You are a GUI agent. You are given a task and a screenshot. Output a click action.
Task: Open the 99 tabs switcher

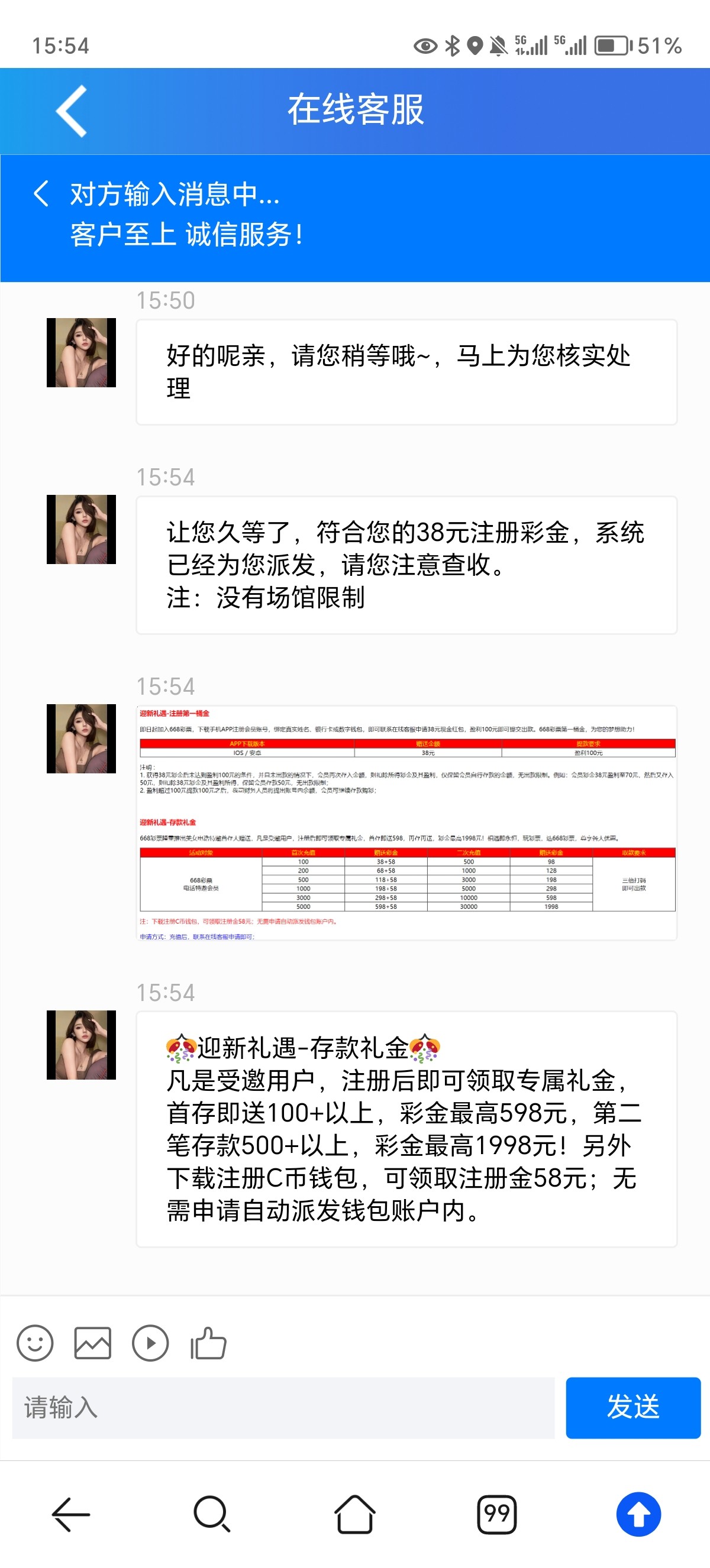497,1514
